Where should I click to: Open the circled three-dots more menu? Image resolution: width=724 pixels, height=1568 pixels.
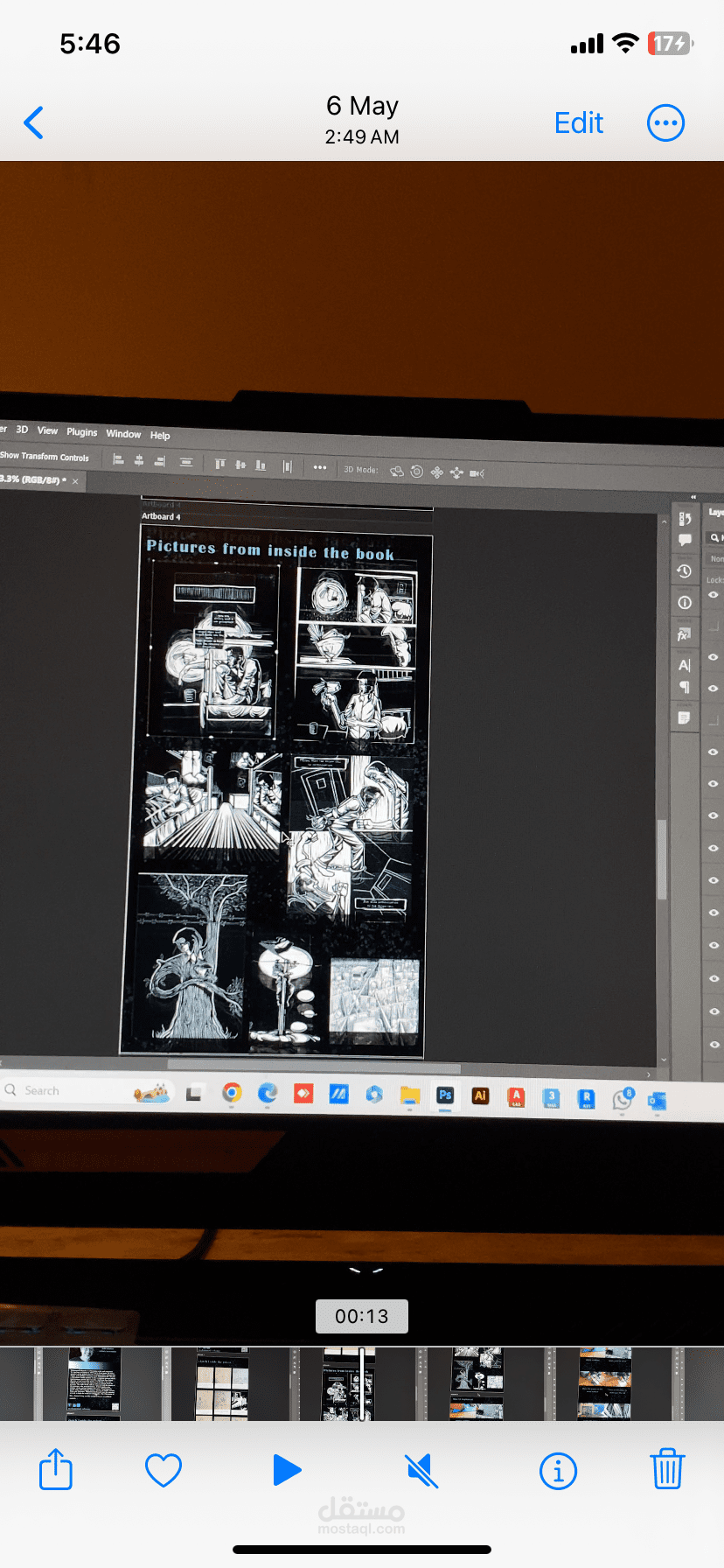(x=665, y=123)
